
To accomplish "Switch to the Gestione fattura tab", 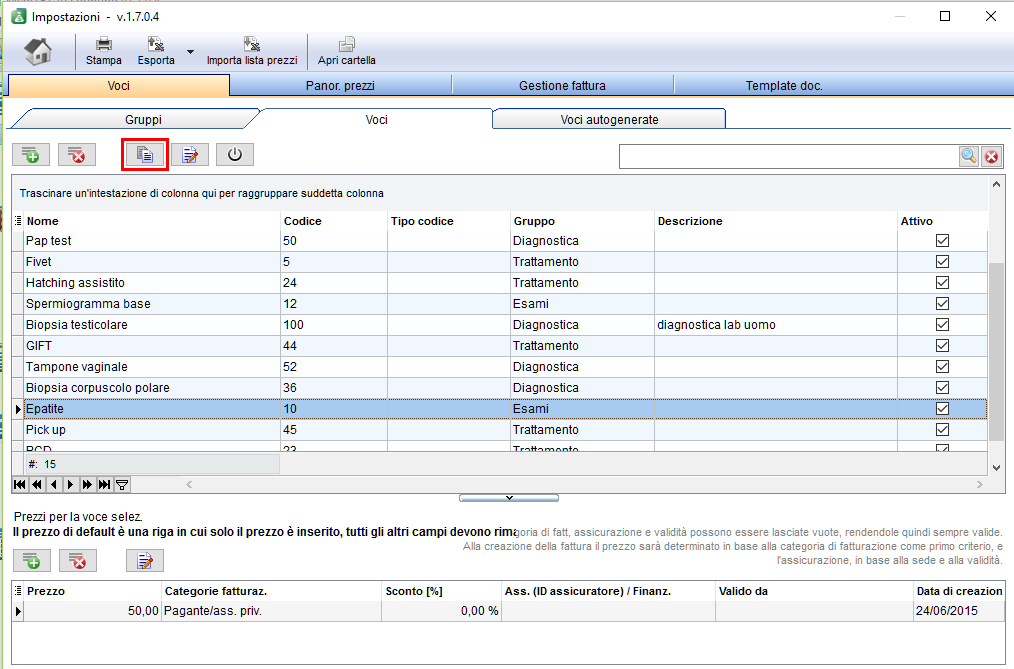I will (563, 85).
